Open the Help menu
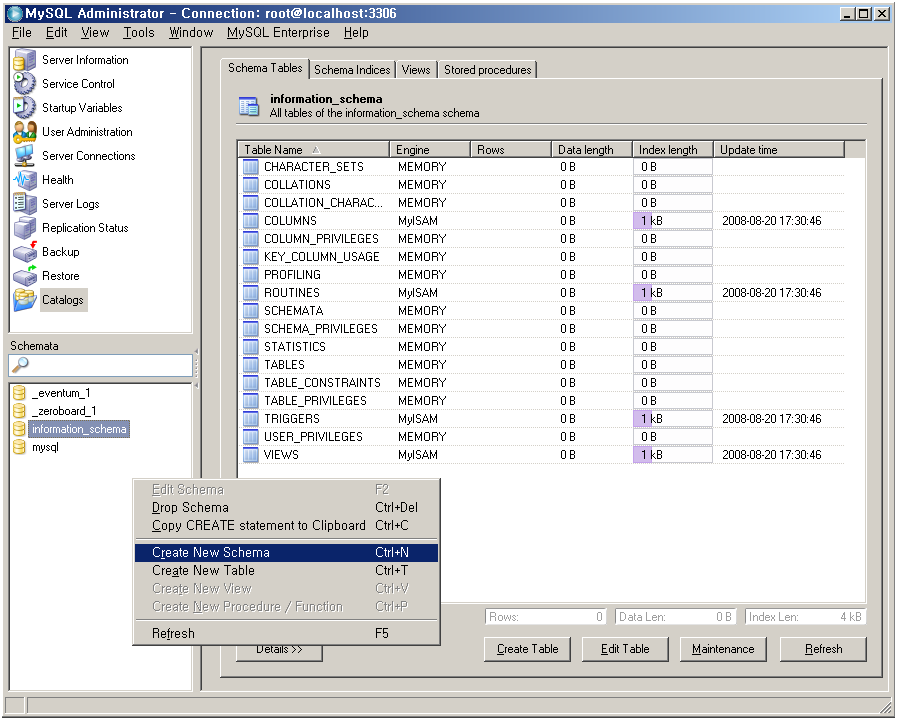 (356, 33)
